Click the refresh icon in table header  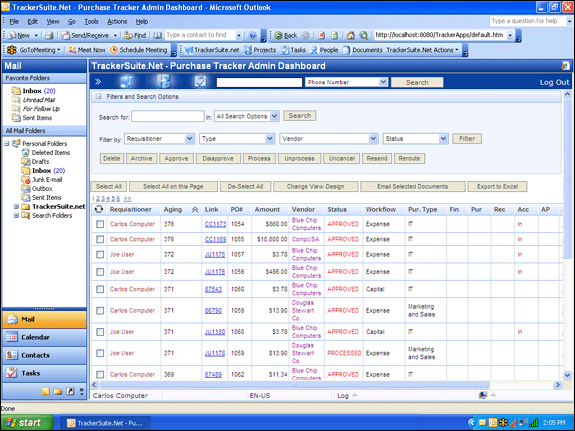coord(99,209)
